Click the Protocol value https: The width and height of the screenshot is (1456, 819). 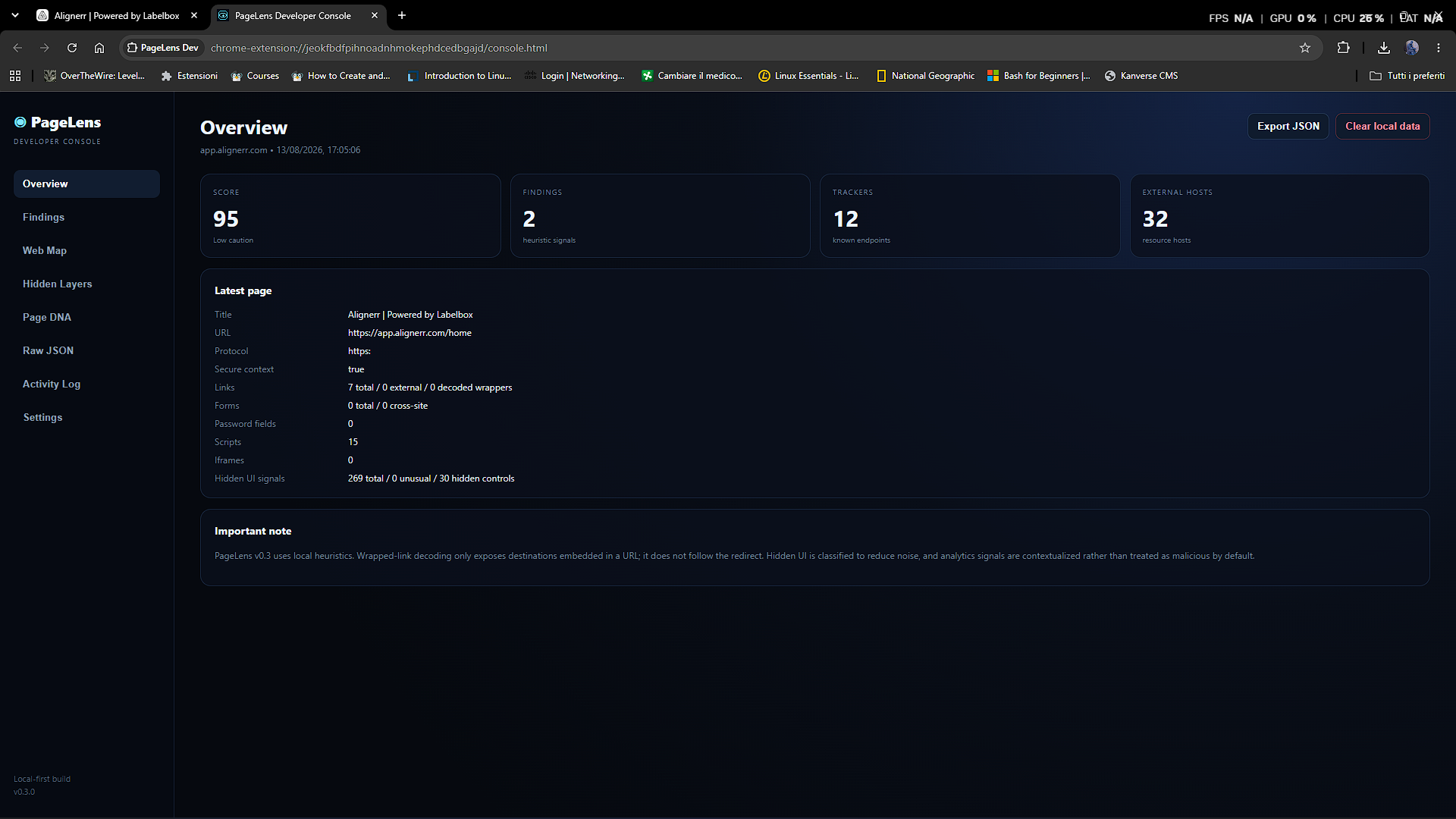359,351
